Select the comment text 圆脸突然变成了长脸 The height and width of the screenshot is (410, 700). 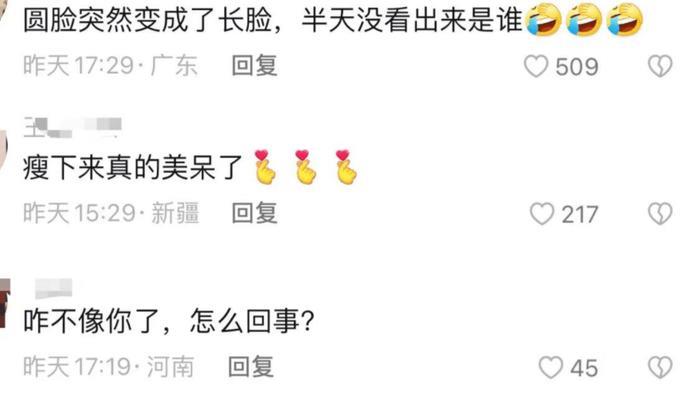coord(148,21)
